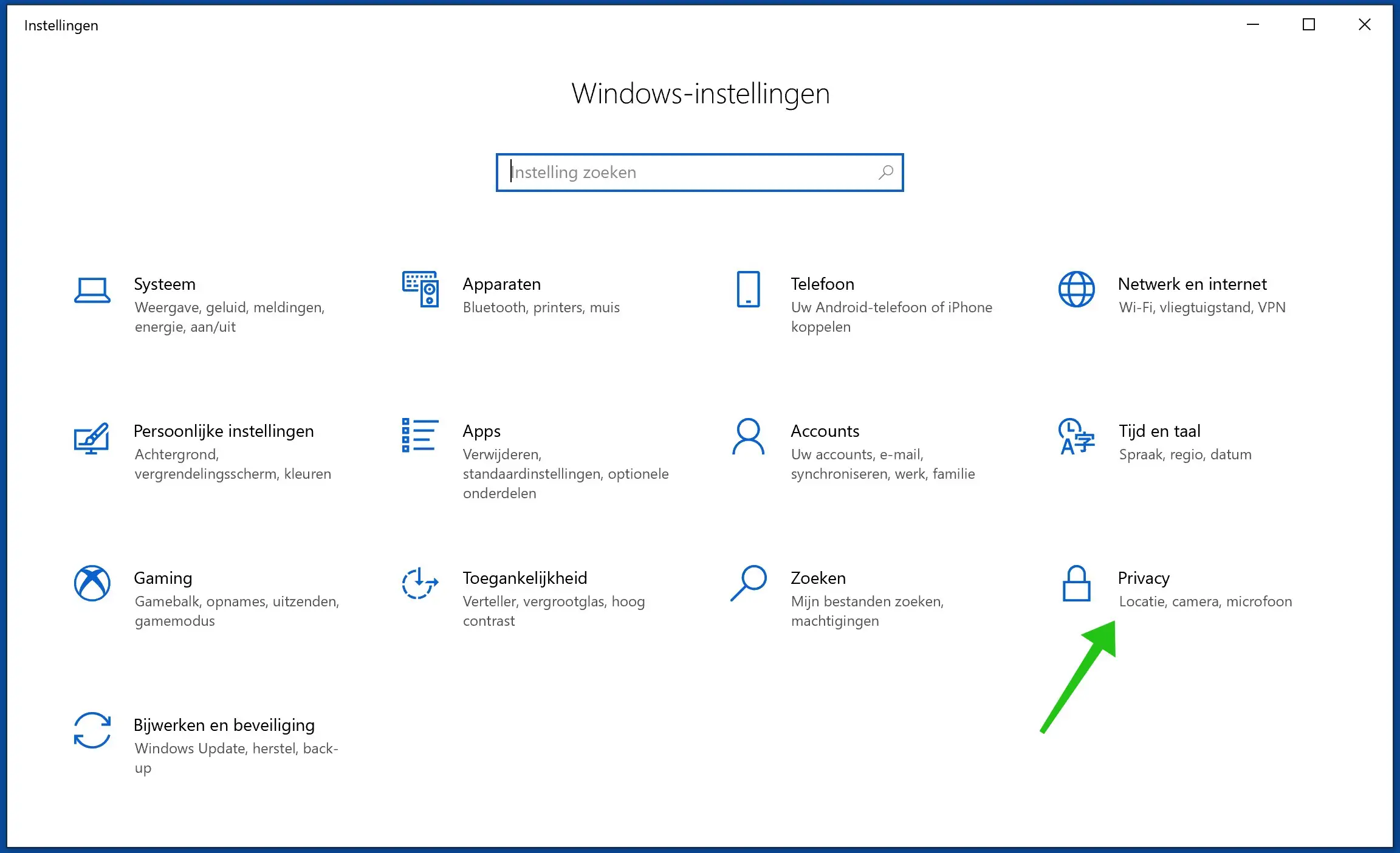Focus the Instelling zoeken search field
This screenshot has width=1400, height=853.
coord(699,173)
